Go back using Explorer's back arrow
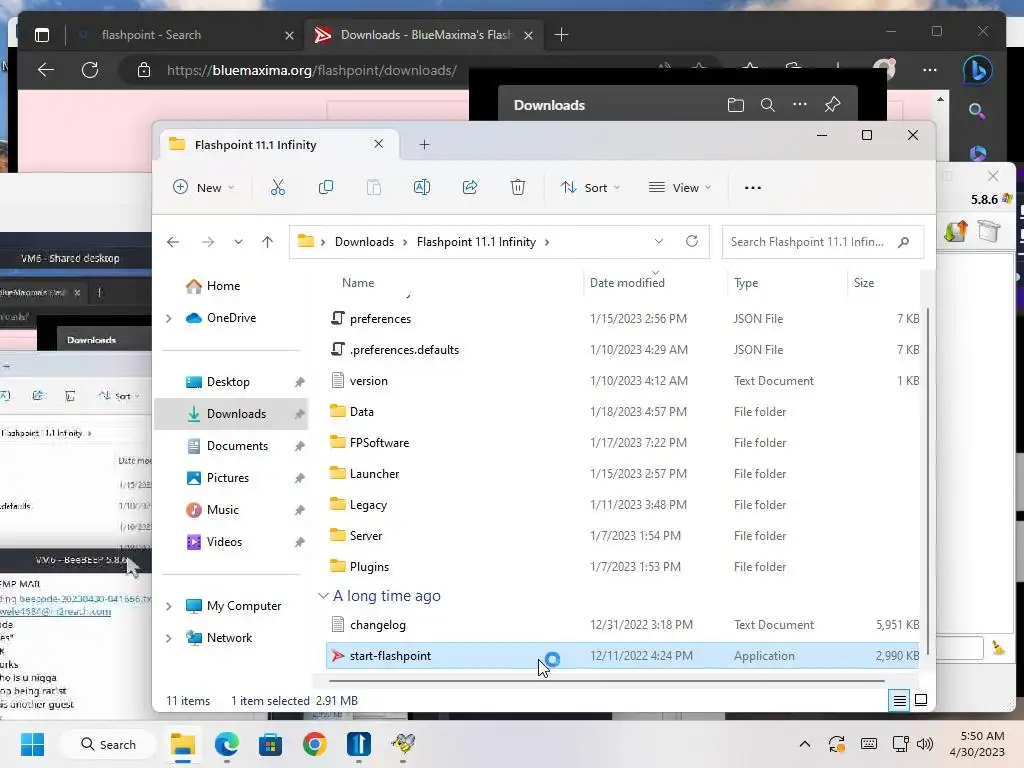This screenshot has height=768, width=1024. click(173, 242)
